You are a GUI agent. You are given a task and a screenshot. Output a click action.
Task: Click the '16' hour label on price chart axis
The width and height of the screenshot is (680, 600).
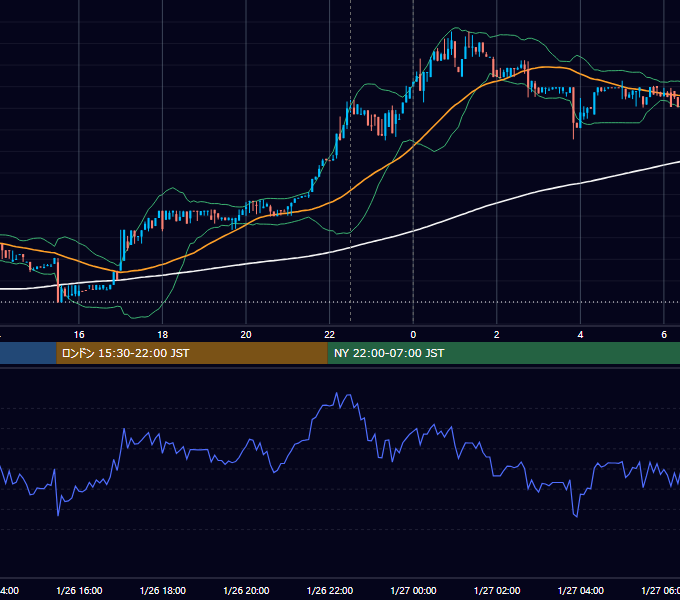click(79, 335)
